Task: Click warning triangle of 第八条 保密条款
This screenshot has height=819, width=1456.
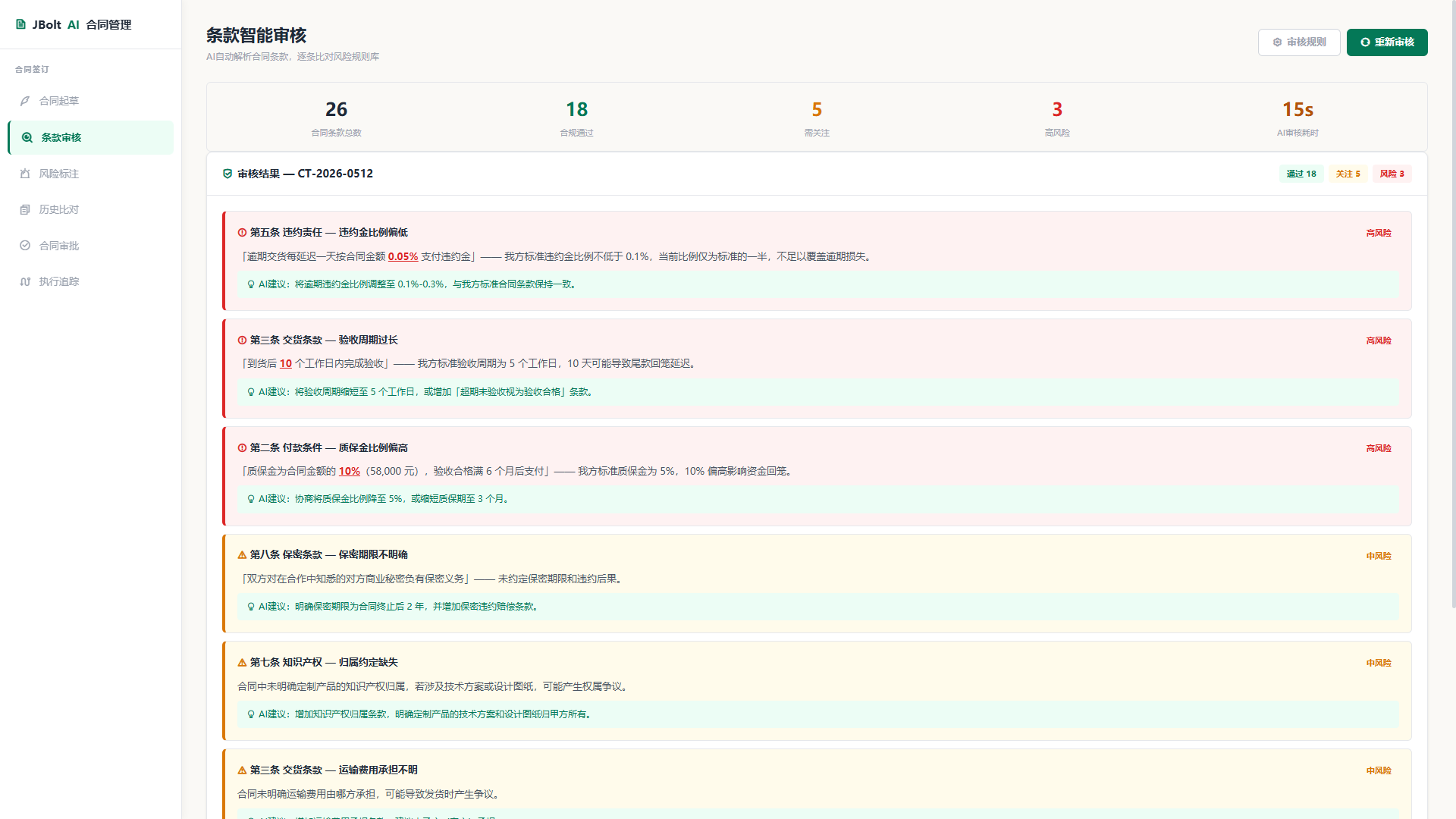Action: coord(243,555)
